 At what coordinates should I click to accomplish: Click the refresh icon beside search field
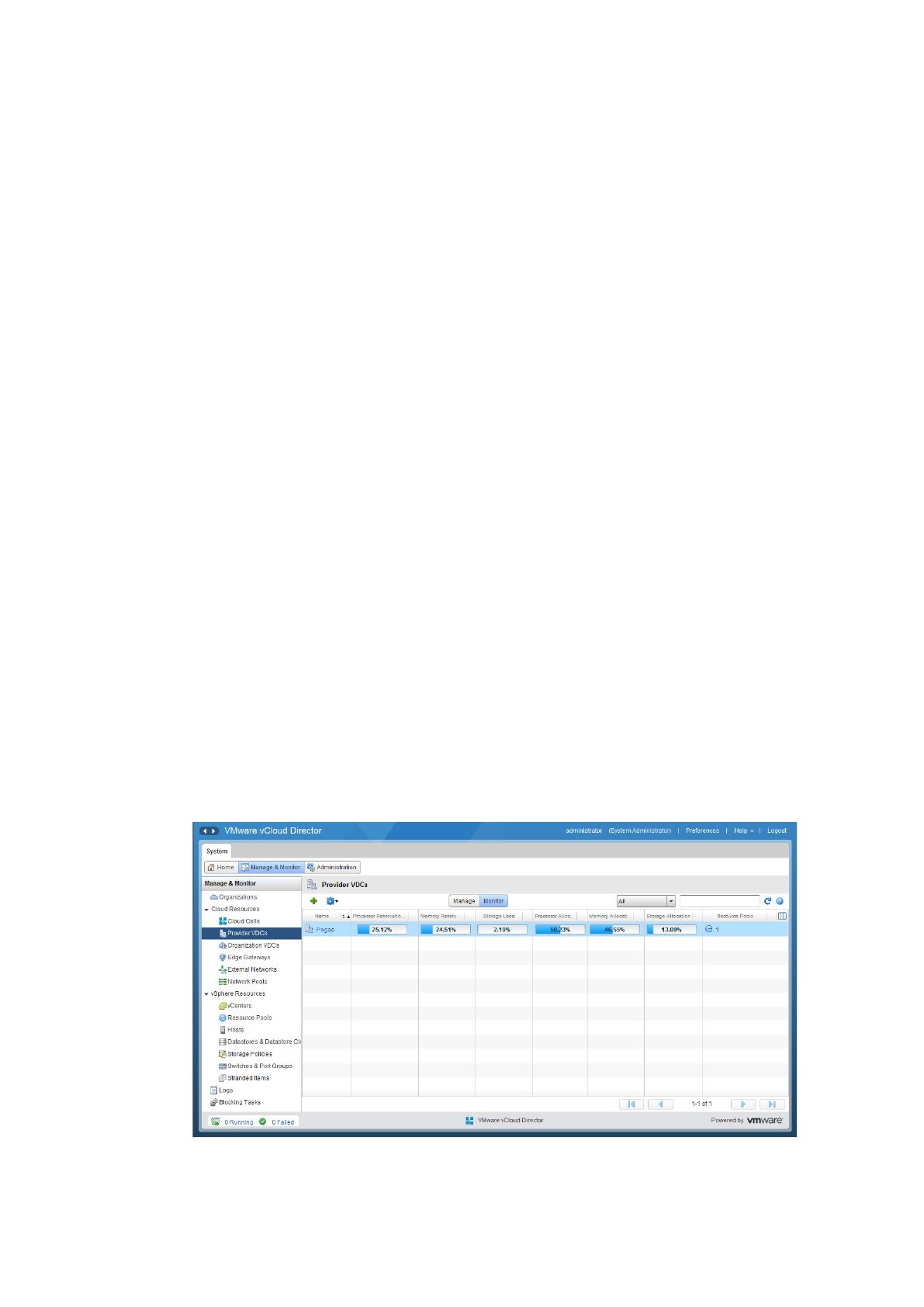tap(768, 901)
